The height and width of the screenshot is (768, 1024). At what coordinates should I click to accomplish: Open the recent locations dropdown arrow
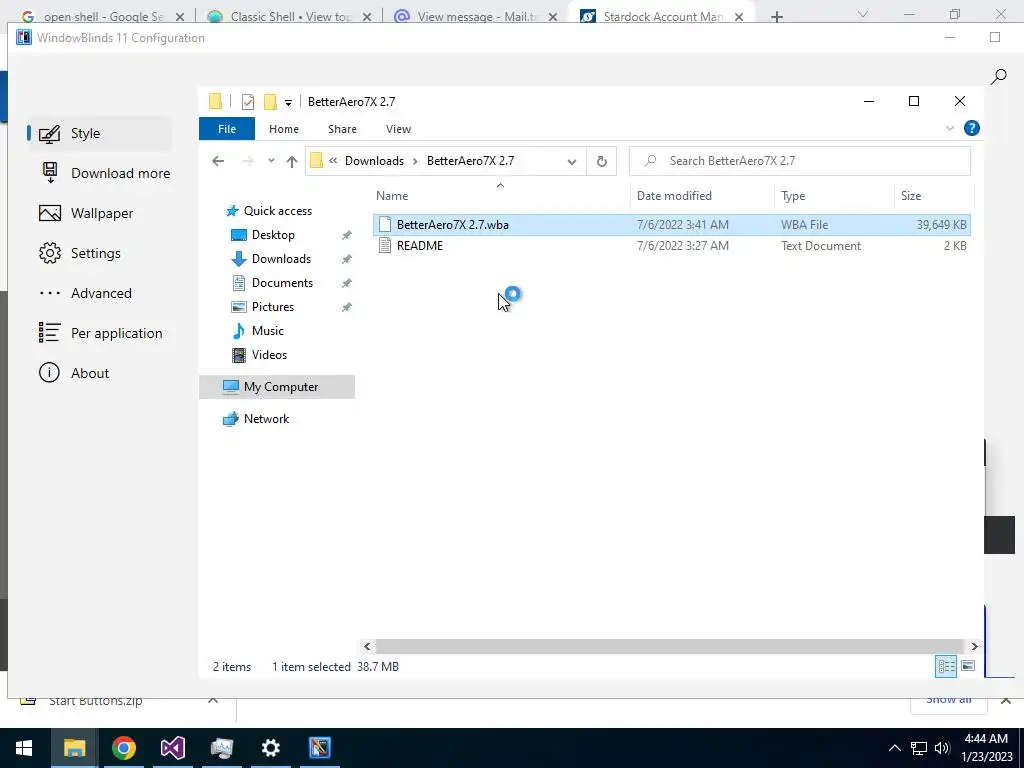pyautogui.click(x=271, y=161)
